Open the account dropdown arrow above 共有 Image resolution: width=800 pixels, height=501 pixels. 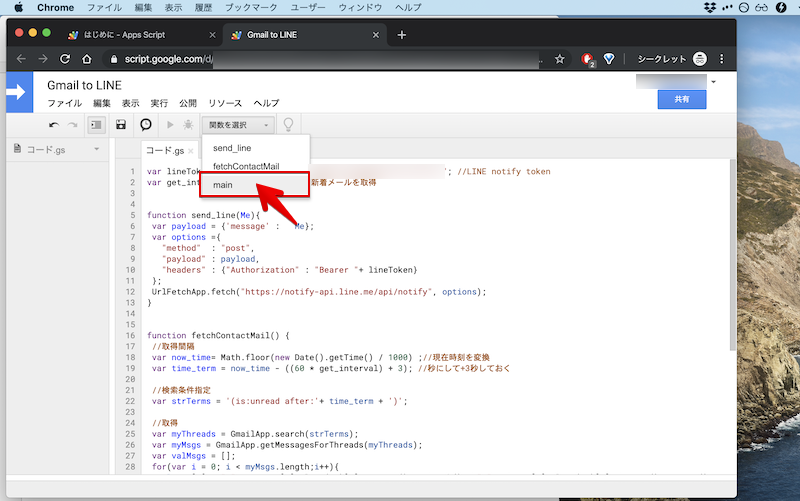point(713,81)
